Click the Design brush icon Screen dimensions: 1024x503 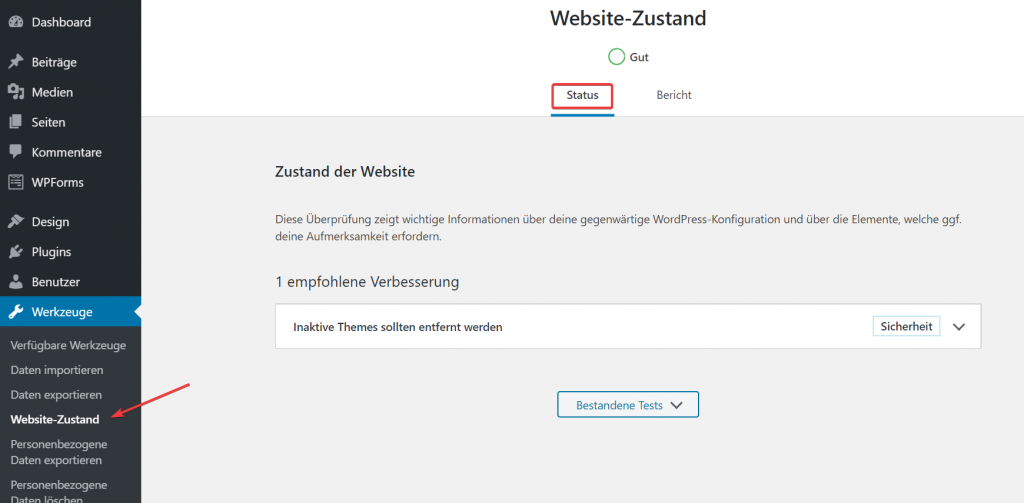(16, 222)
